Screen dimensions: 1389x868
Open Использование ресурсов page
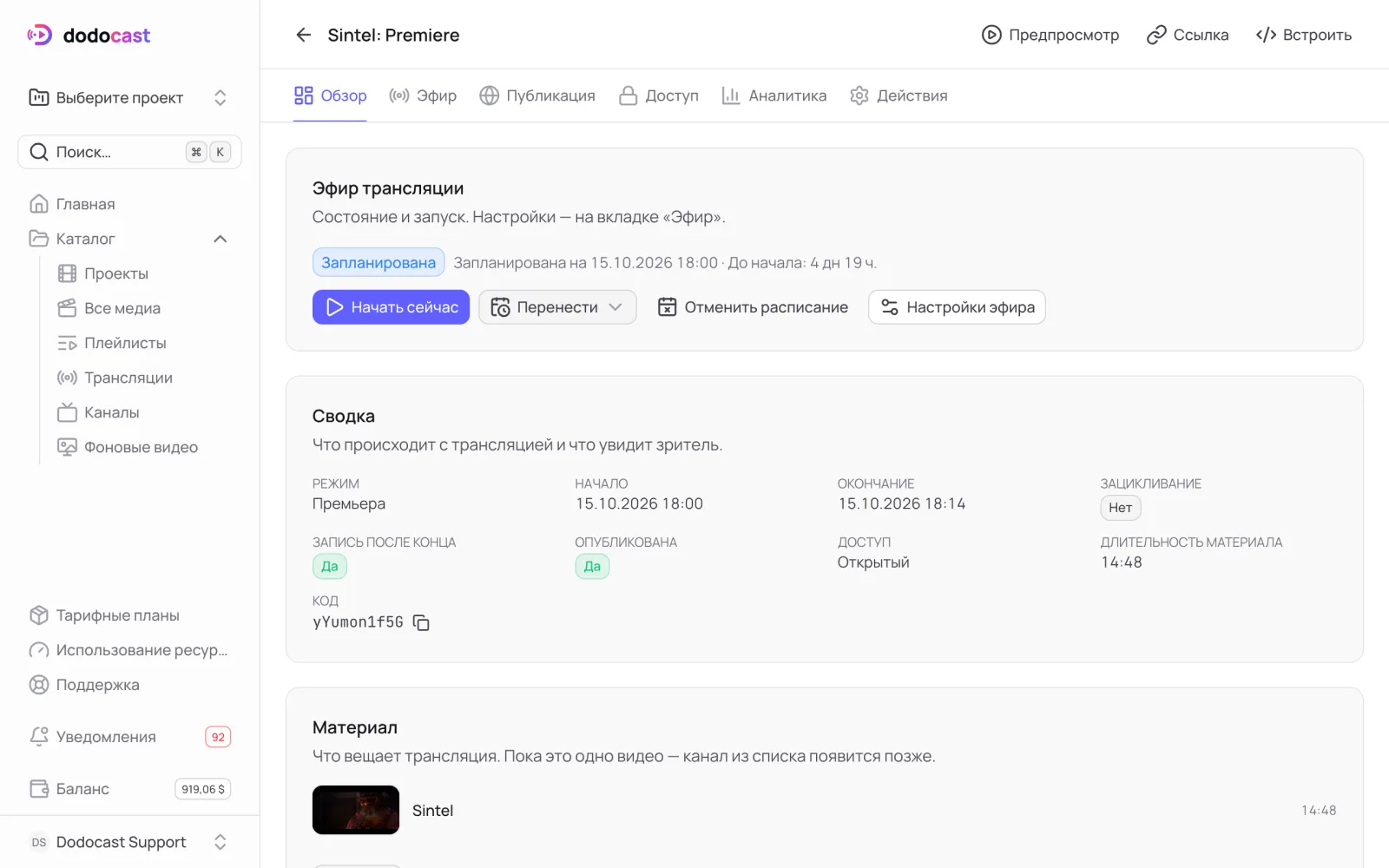pos(129,650)
